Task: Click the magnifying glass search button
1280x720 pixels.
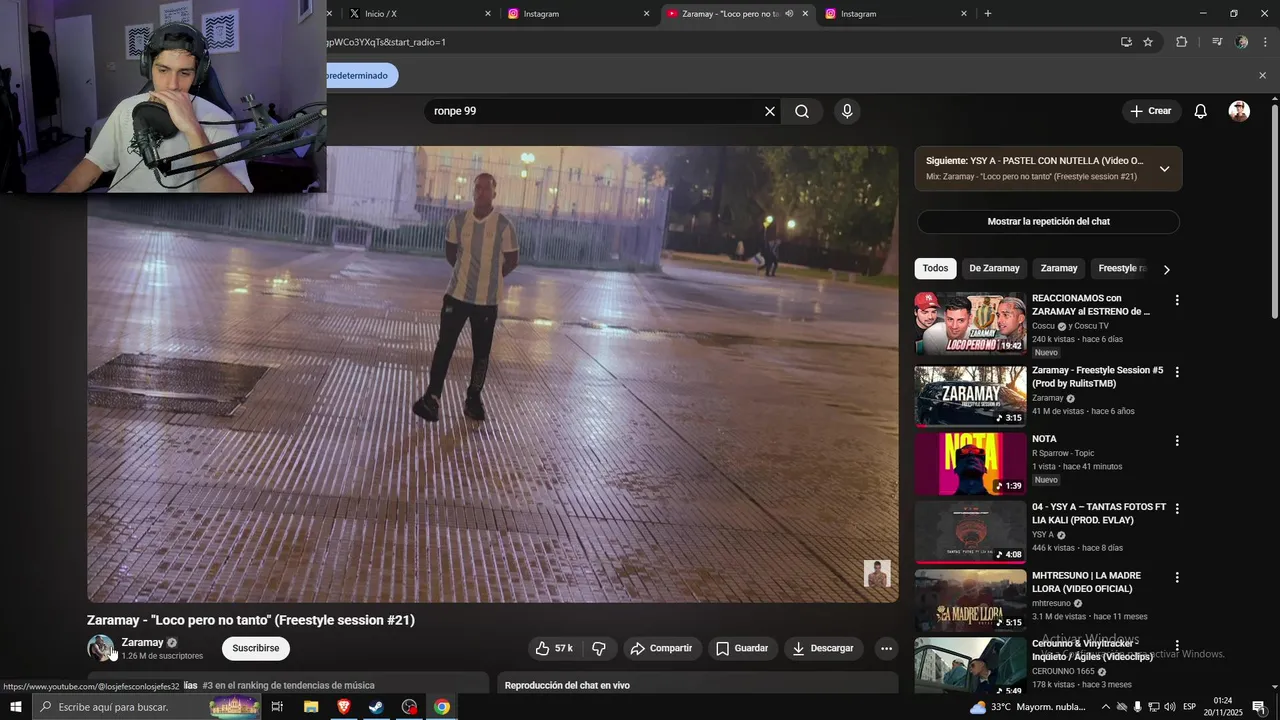Action: [802, 111]
